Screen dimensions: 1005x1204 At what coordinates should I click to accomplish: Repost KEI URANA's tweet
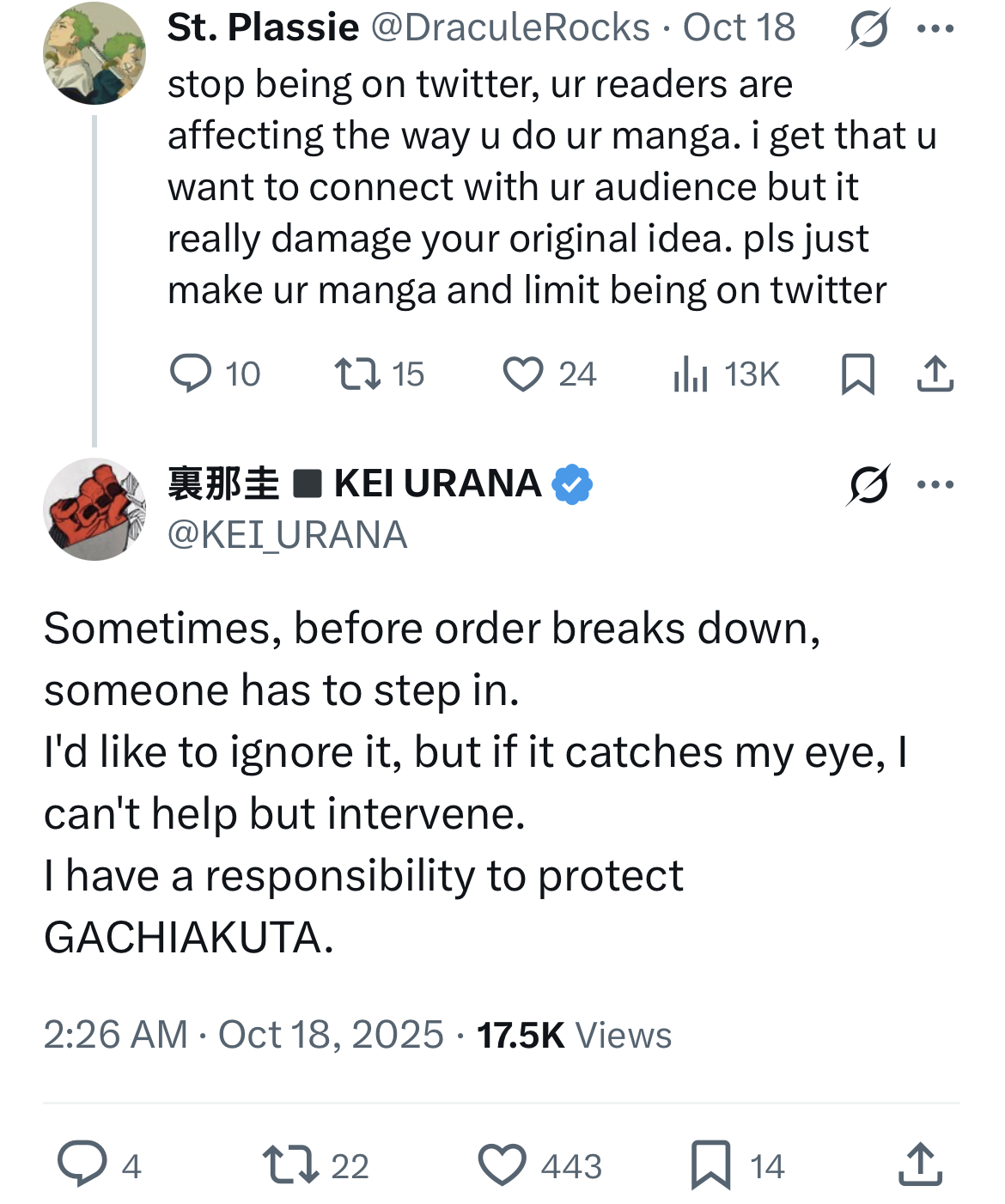pyautogui.click(x=290, y=1164)
